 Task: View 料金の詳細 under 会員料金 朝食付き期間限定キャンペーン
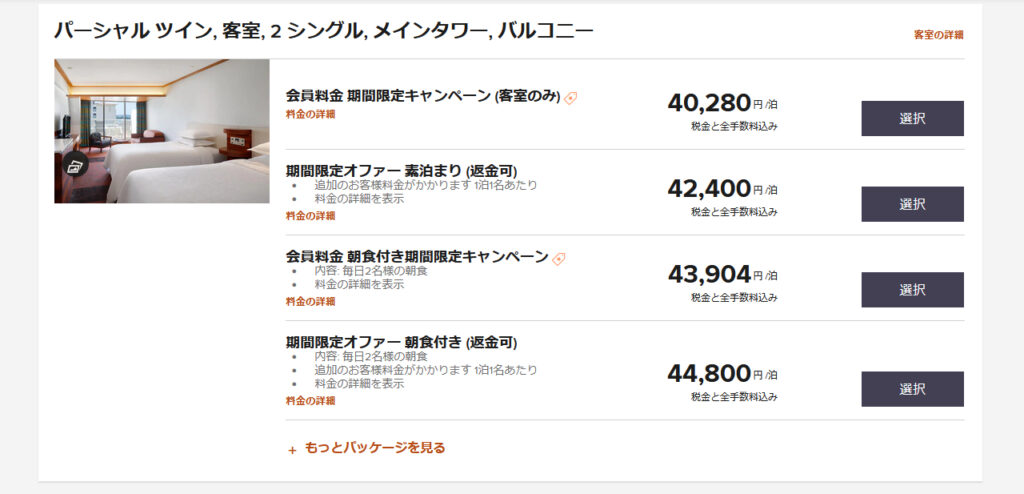[310, 301]
